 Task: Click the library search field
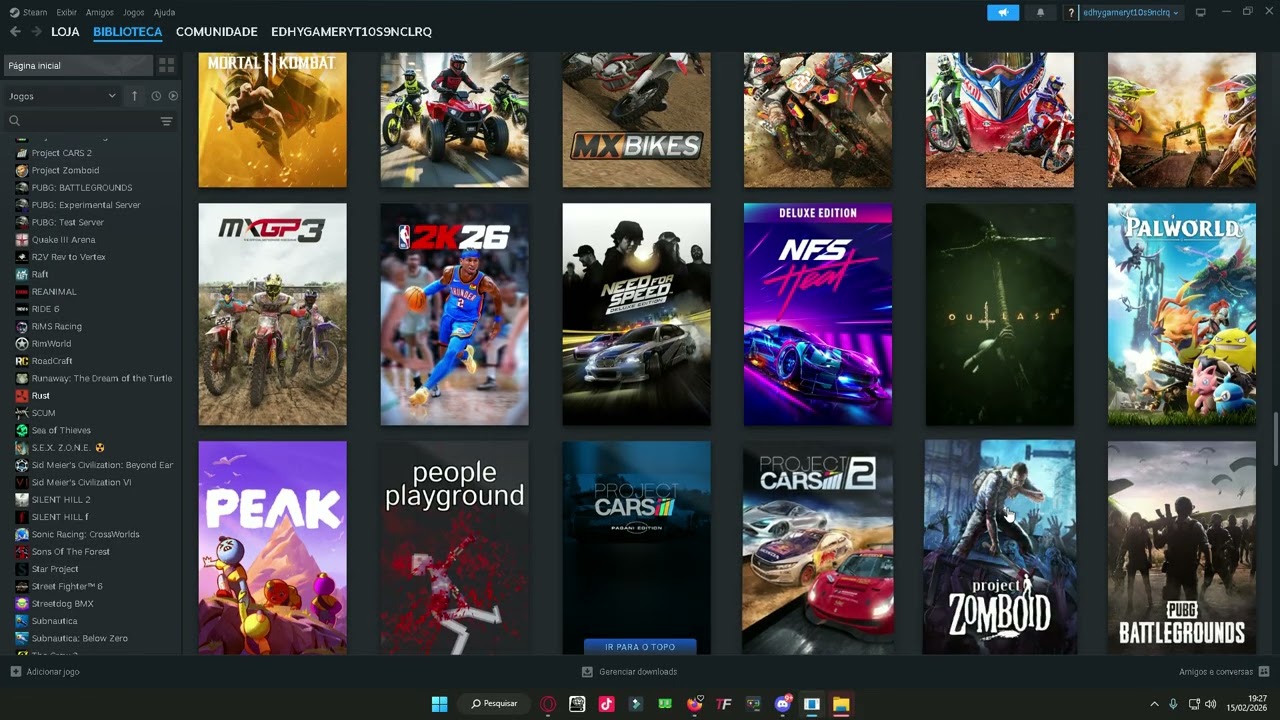tap(83, 121)
